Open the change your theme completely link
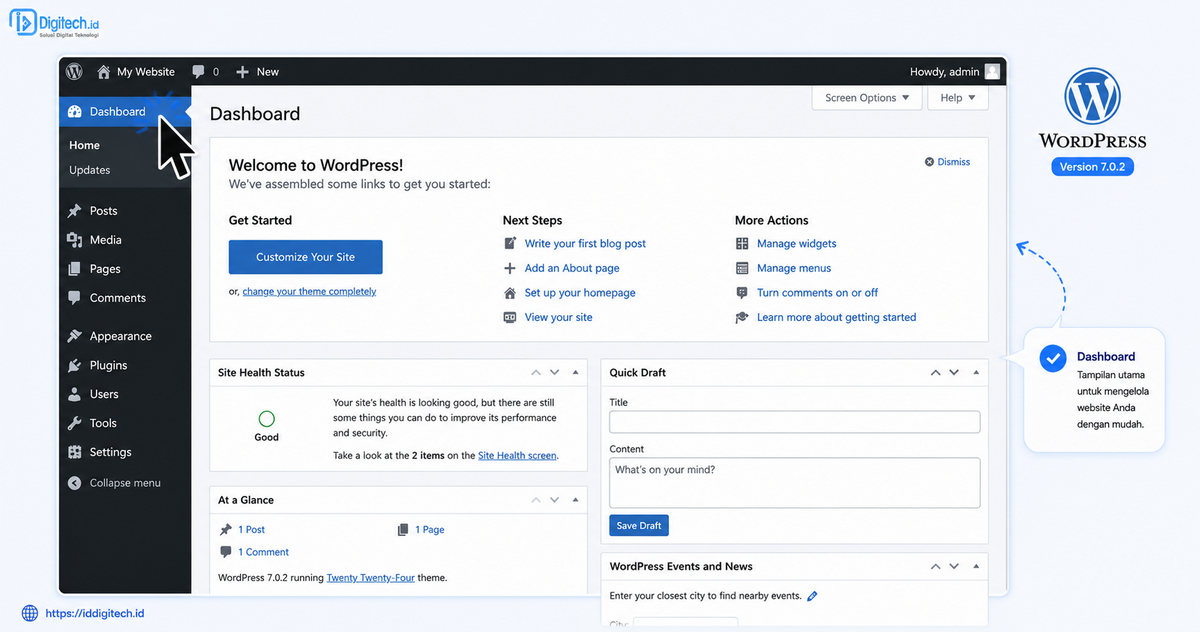 (309, 292)
